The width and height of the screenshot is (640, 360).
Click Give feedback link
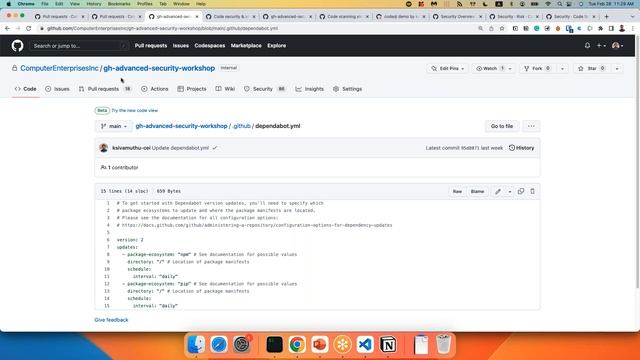click(111, 320)
